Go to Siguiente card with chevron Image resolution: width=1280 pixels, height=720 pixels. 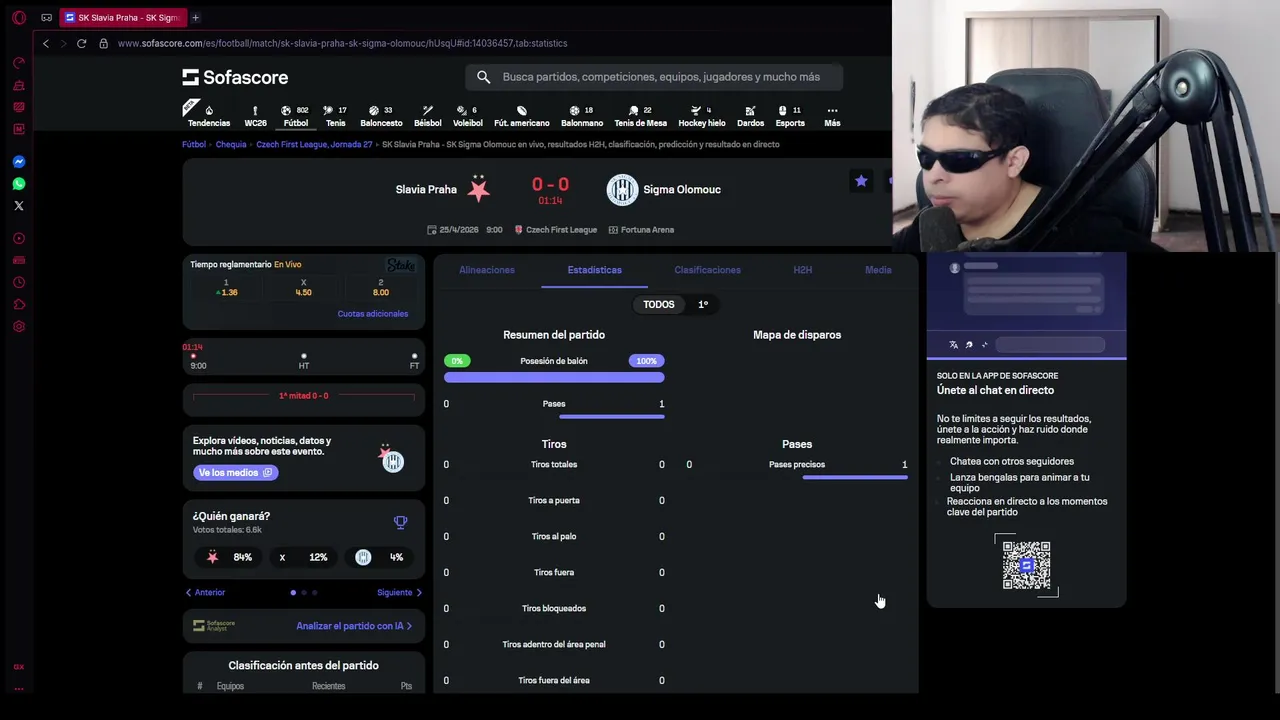399,592
